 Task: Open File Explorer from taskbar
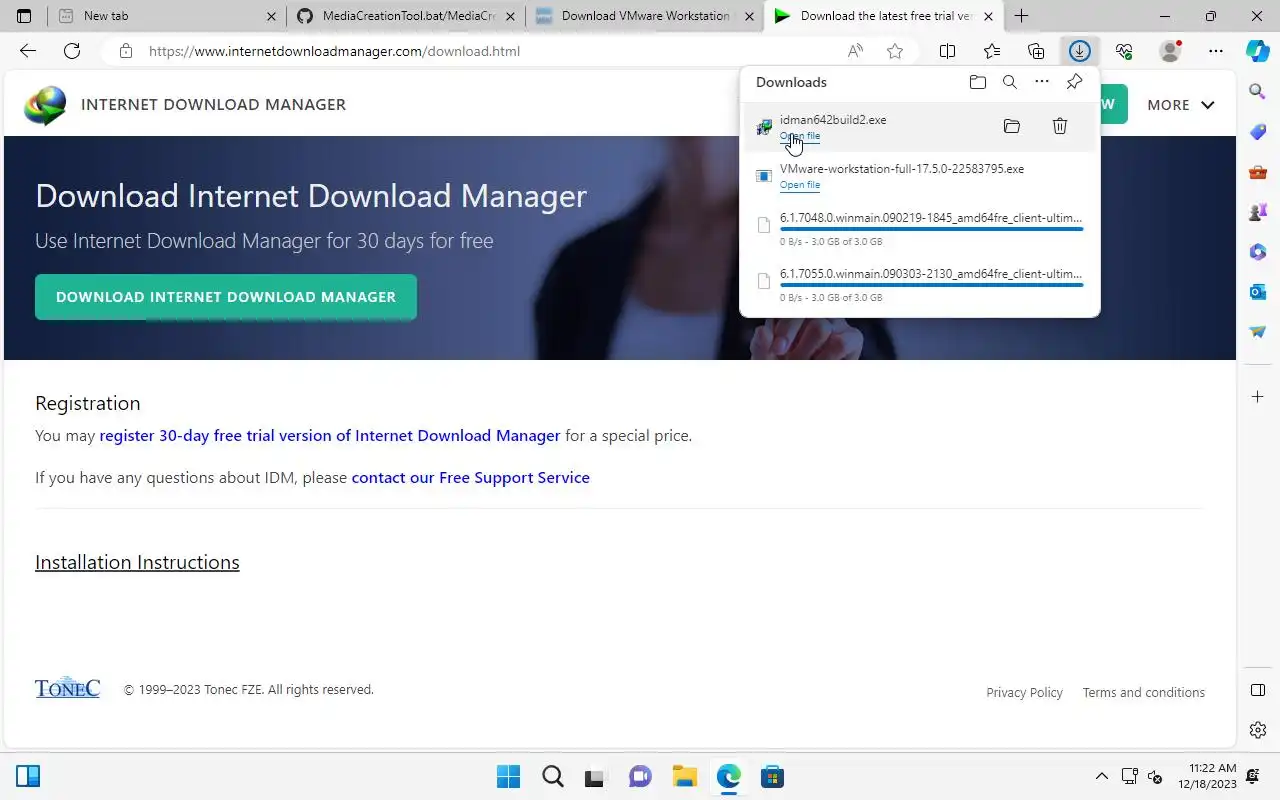pos(684,776)
